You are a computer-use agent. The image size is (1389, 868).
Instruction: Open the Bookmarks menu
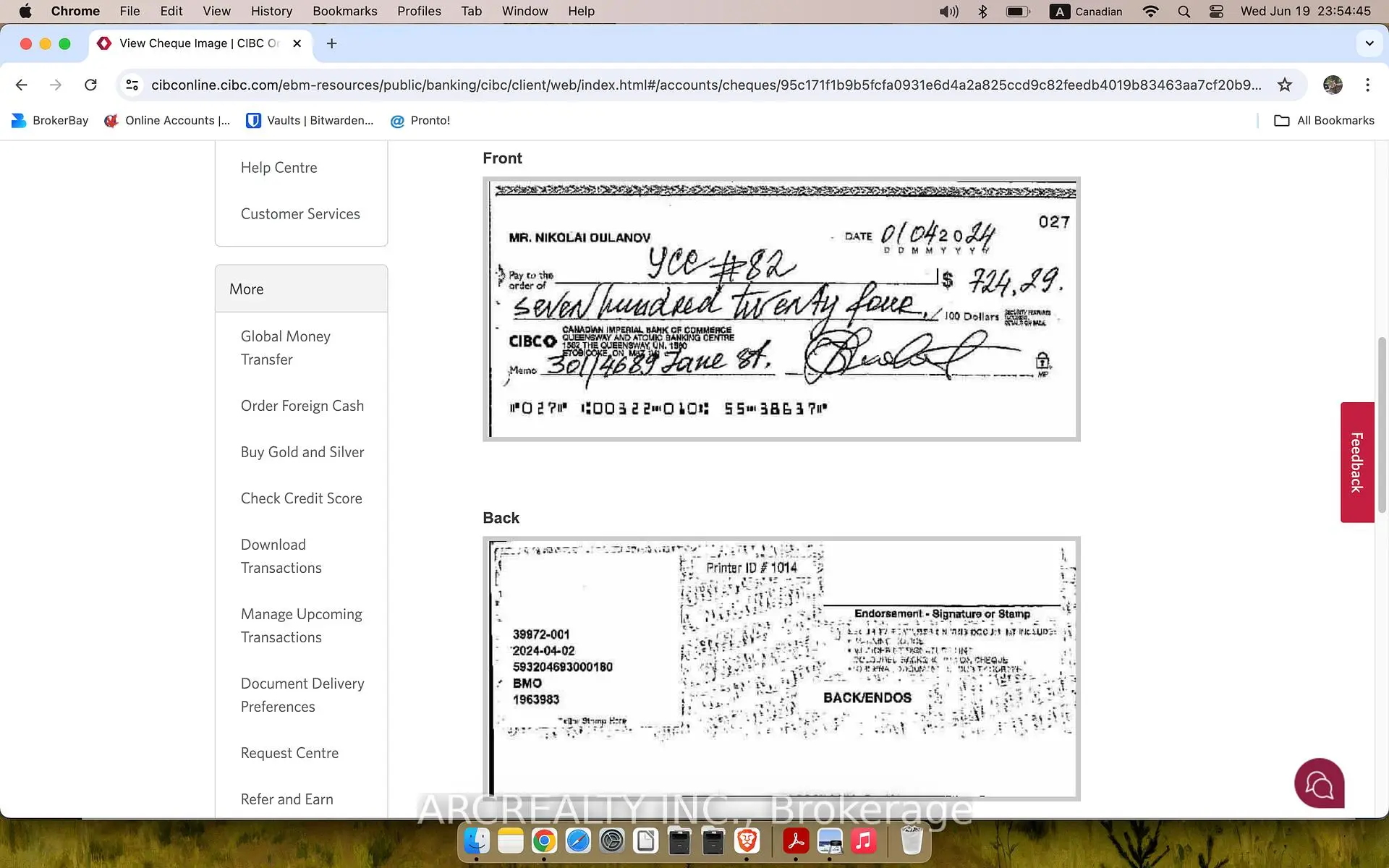coord(344,12)
